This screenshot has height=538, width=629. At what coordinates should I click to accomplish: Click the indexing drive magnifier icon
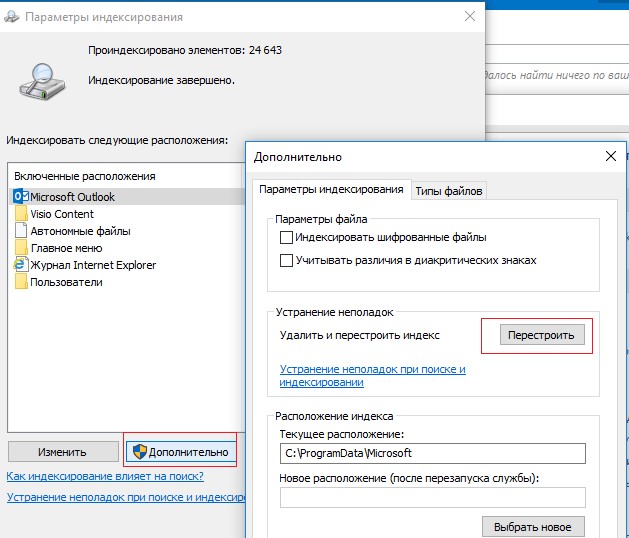[x=42, y=81]
